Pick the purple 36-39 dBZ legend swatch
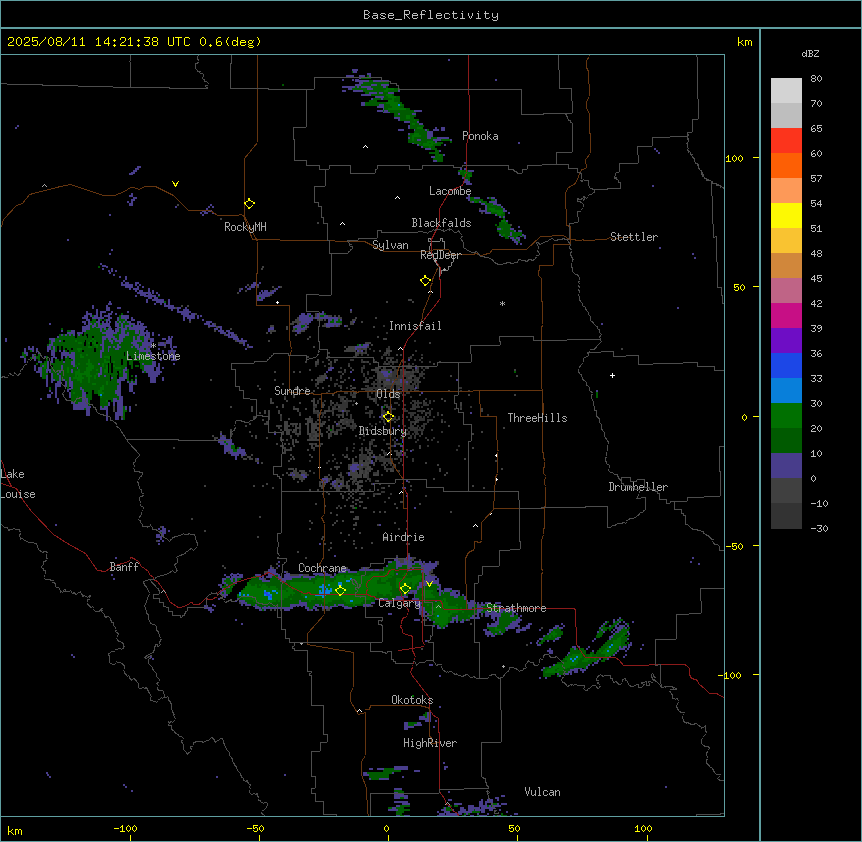Viewport: 862px width, 842px height. click(x=786, y=341)
